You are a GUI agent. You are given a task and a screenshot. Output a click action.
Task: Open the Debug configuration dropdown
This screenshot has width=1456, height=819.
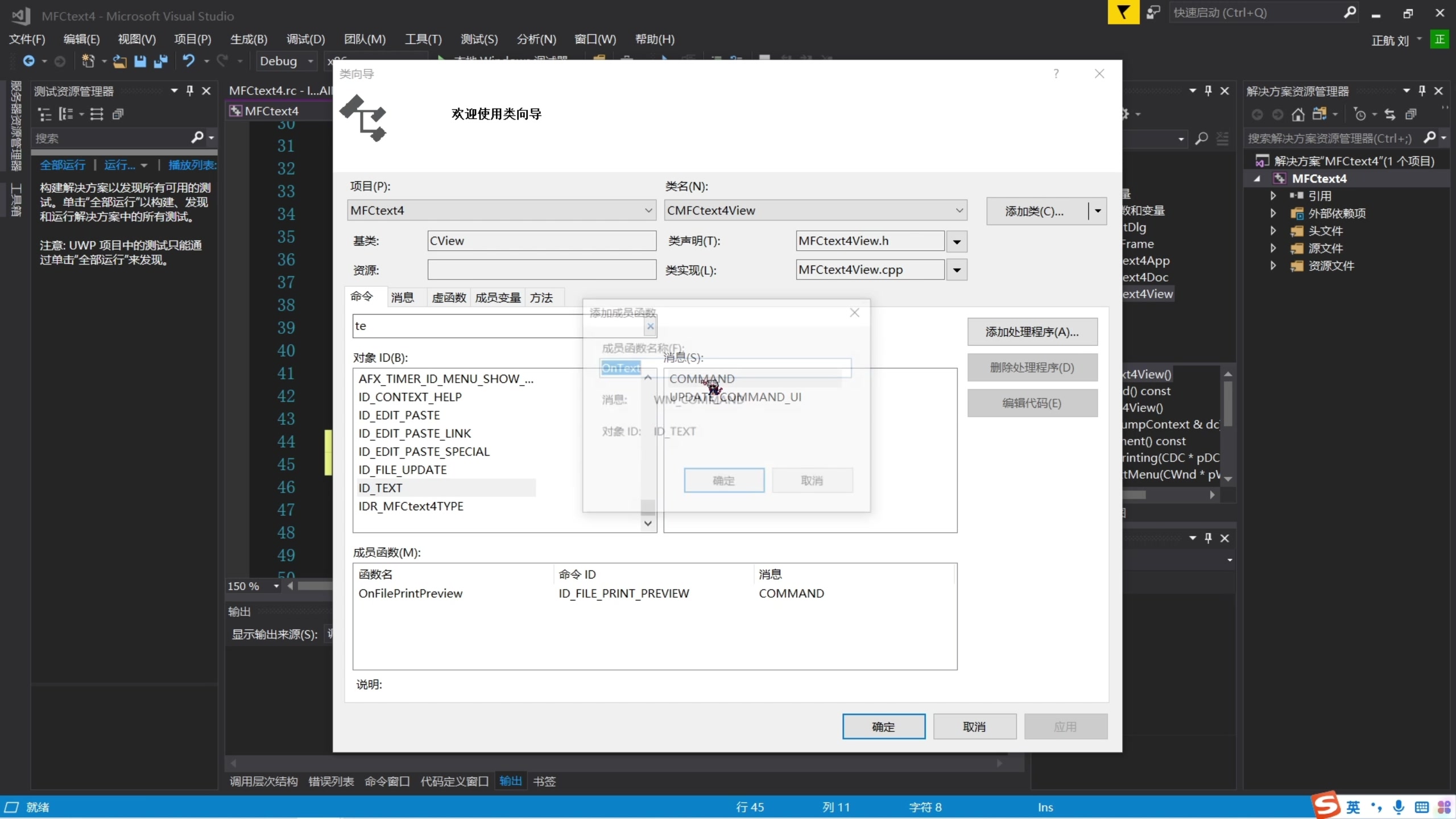311,61
